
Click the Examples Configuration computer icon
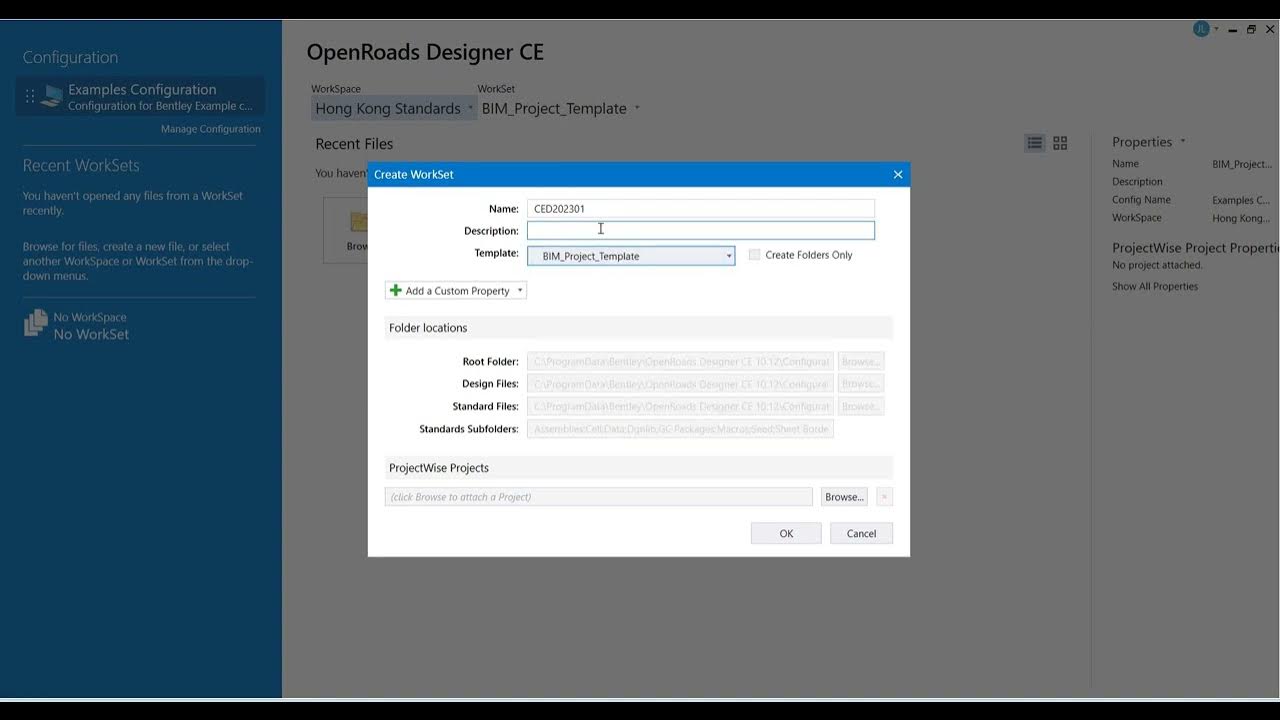click(51, 96)
